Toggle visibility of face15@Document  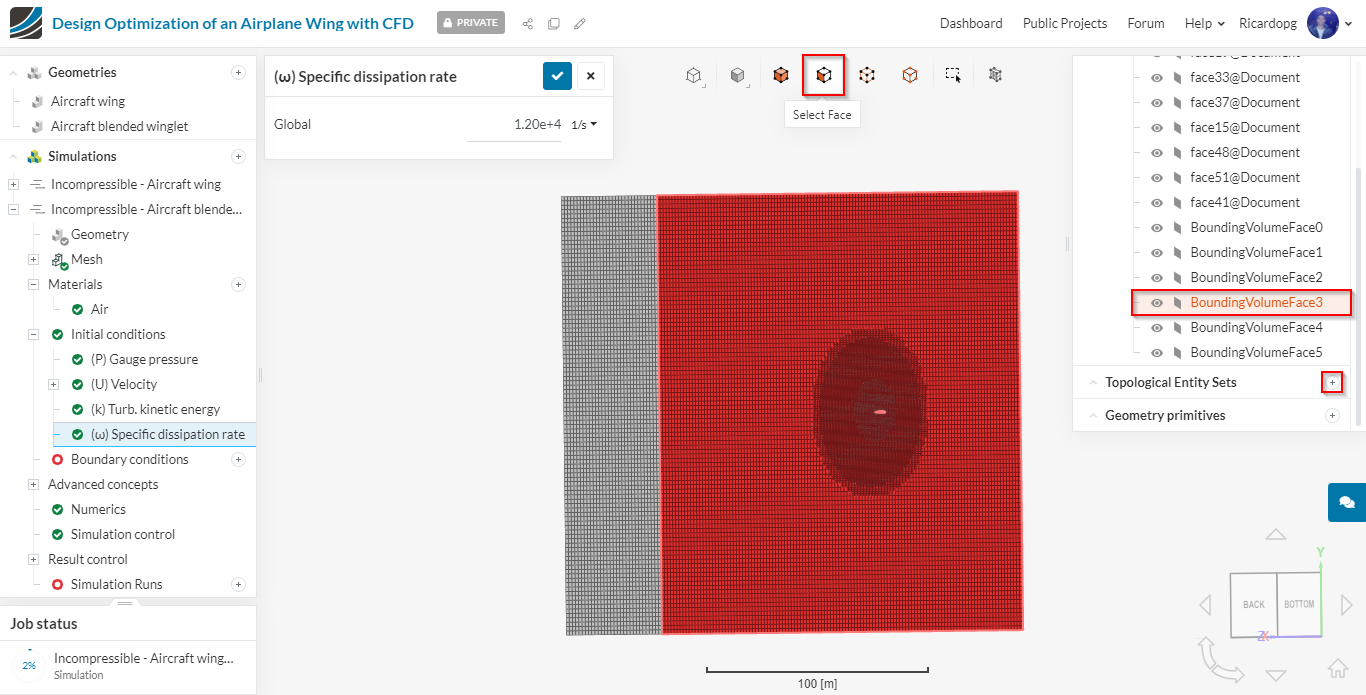(x=1157, y=127)
